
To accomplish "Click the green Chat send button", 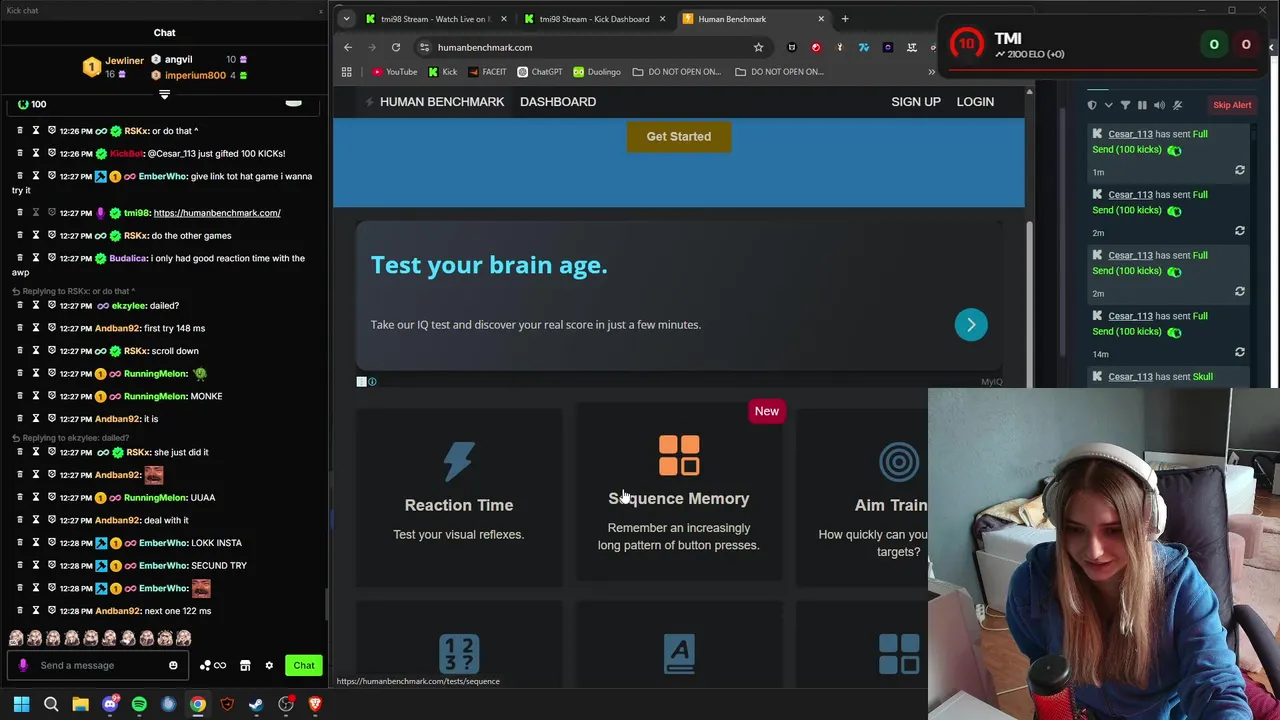I will click(304, 665).
